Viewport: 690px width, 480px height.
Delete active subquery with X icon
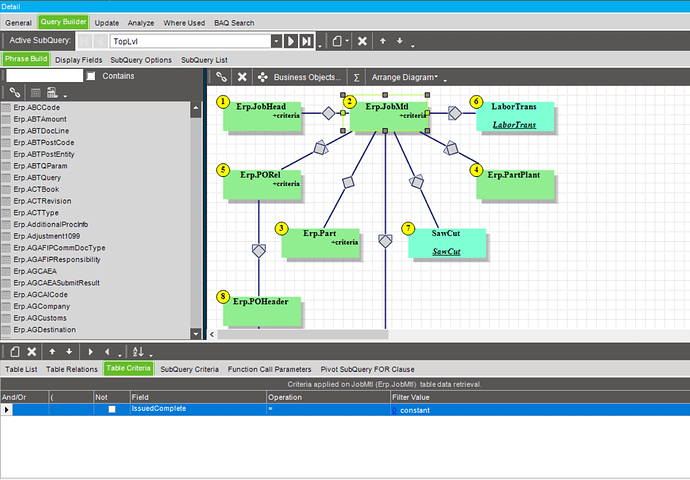[362, 41]
